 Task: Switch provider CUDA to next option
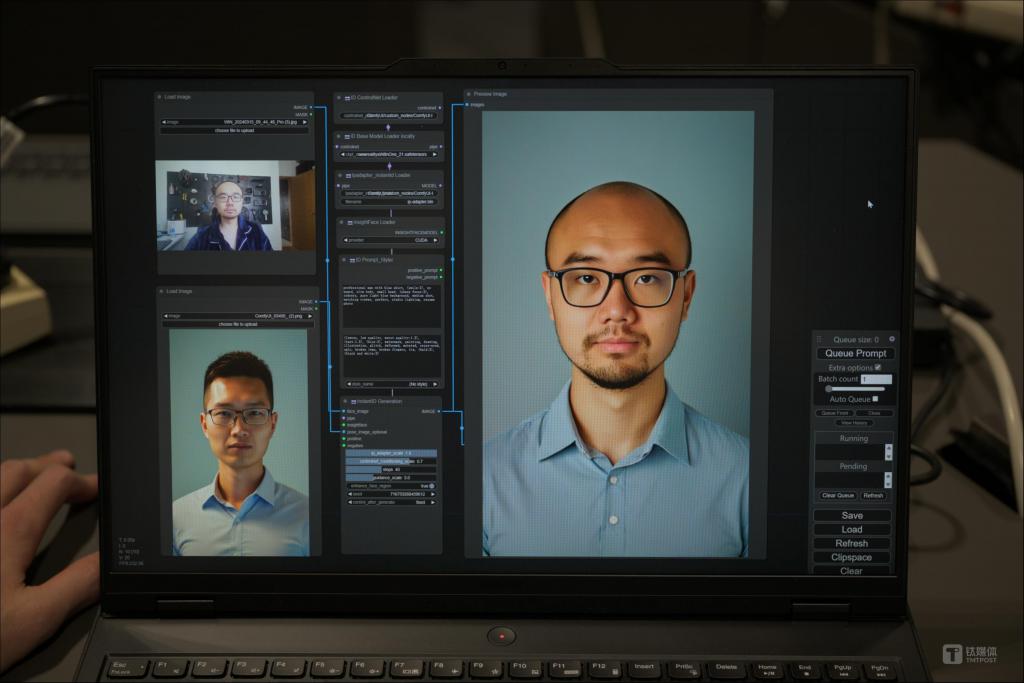(436, 240)
